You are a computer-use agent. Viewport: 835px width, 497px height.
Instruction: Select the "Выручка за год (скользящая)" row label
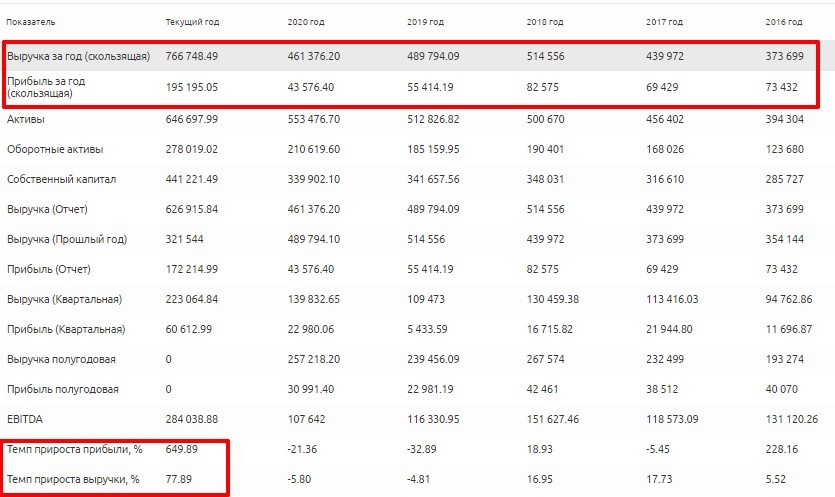tap(78, 57)
